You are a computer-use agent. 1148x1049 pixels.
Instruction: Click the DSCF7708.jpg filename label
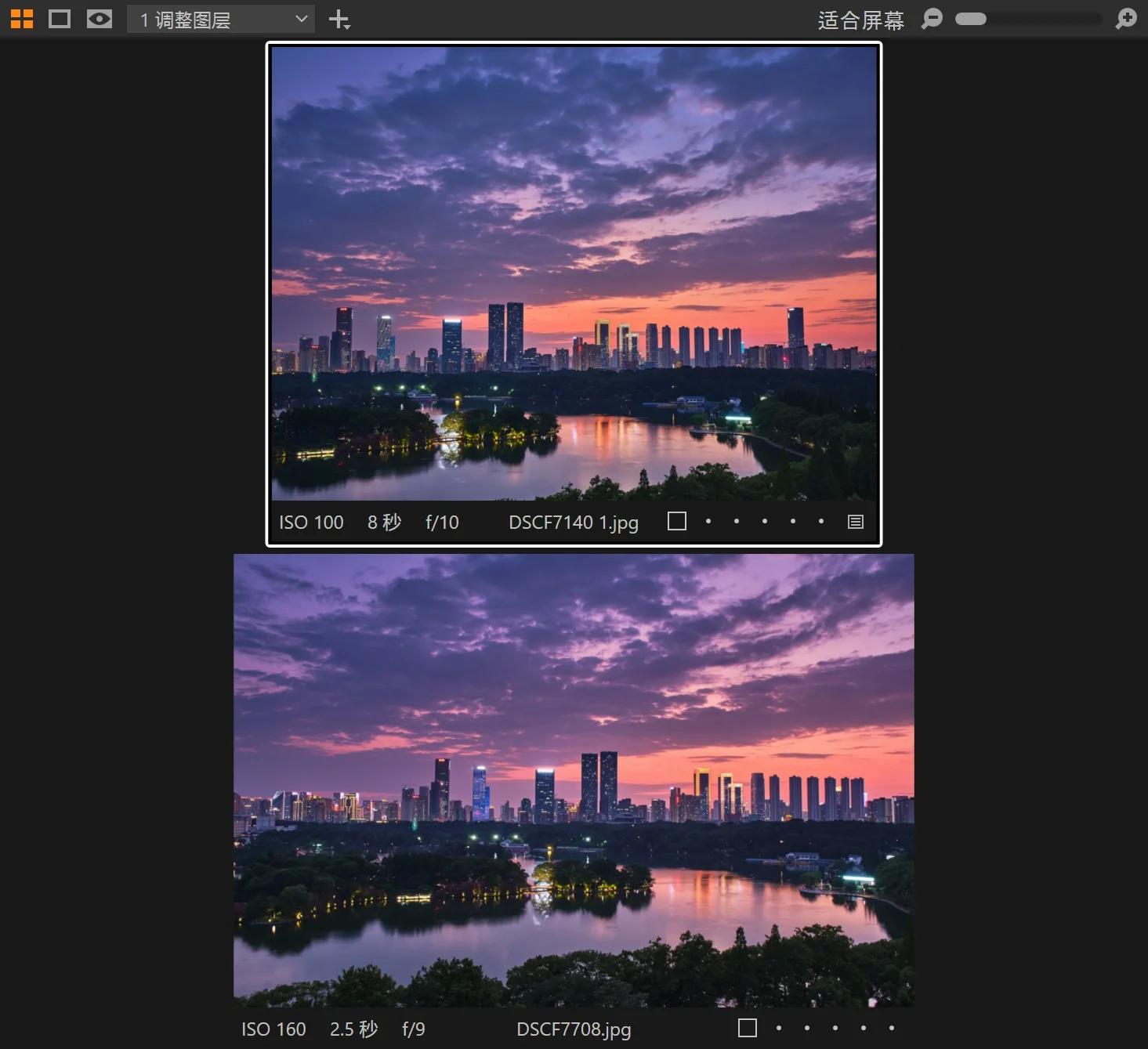tap(574, 1029)
